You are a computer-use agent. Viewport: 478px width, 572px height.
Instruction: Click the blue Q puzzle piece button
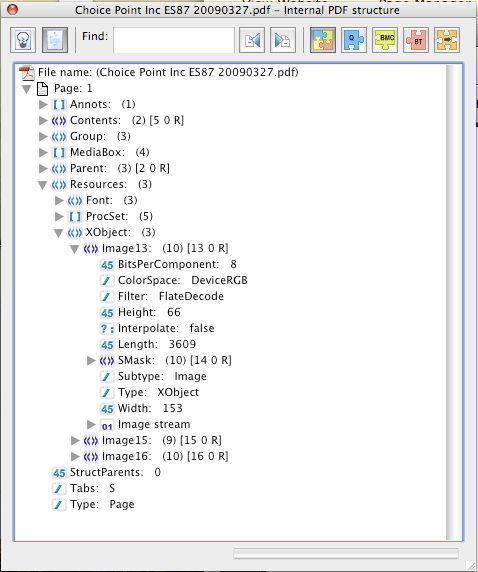pyautogui.click(x=354, y=39)
